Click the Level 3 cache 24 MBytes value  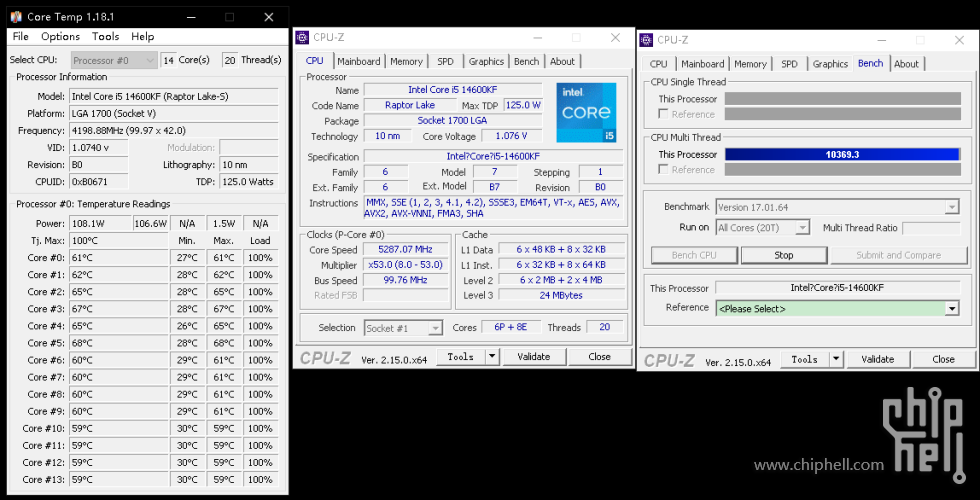click(x=561, y=295)
